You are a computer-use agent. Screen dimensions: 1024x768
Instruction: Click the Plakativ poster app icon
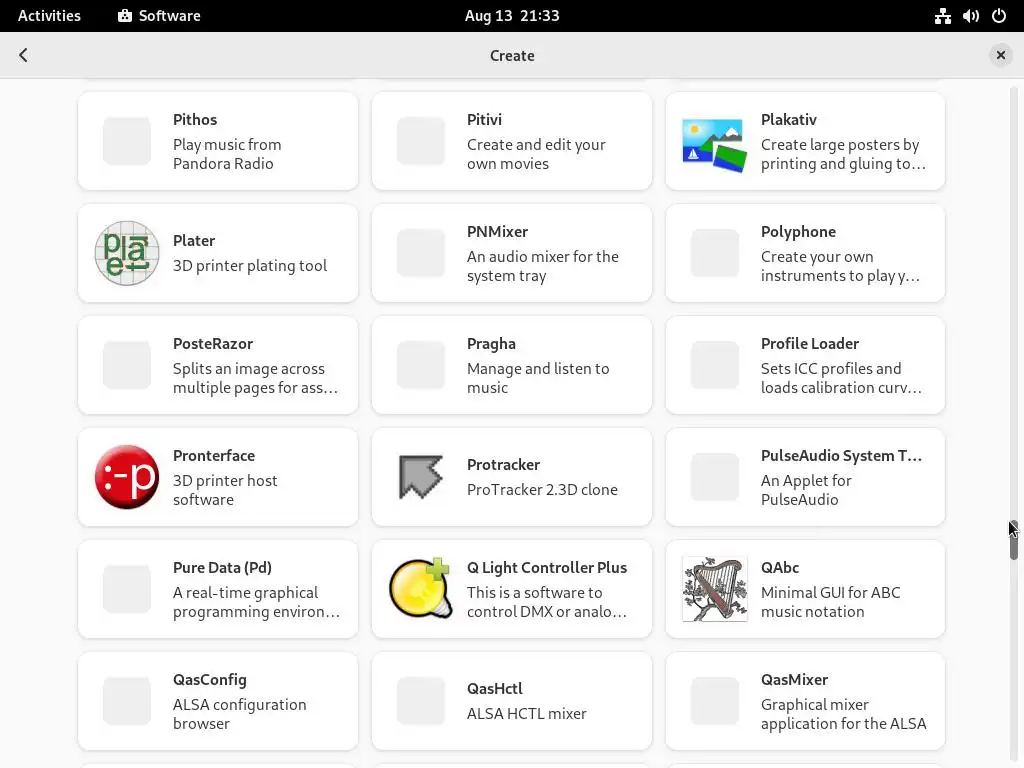[x=714, y=142]
